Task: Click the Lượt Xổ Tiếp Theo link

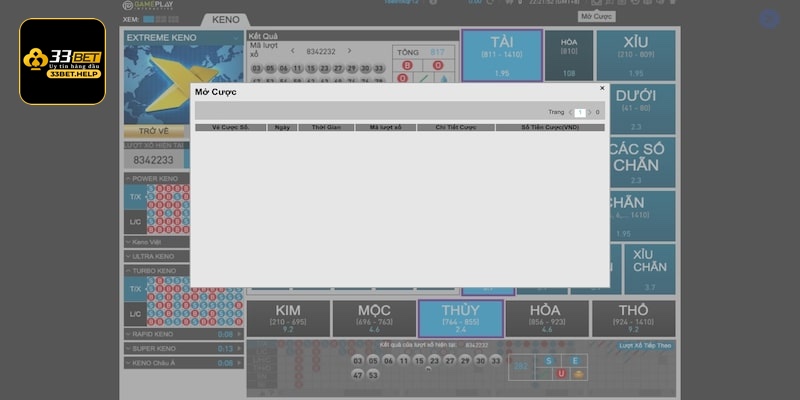Action: point(647,345)
